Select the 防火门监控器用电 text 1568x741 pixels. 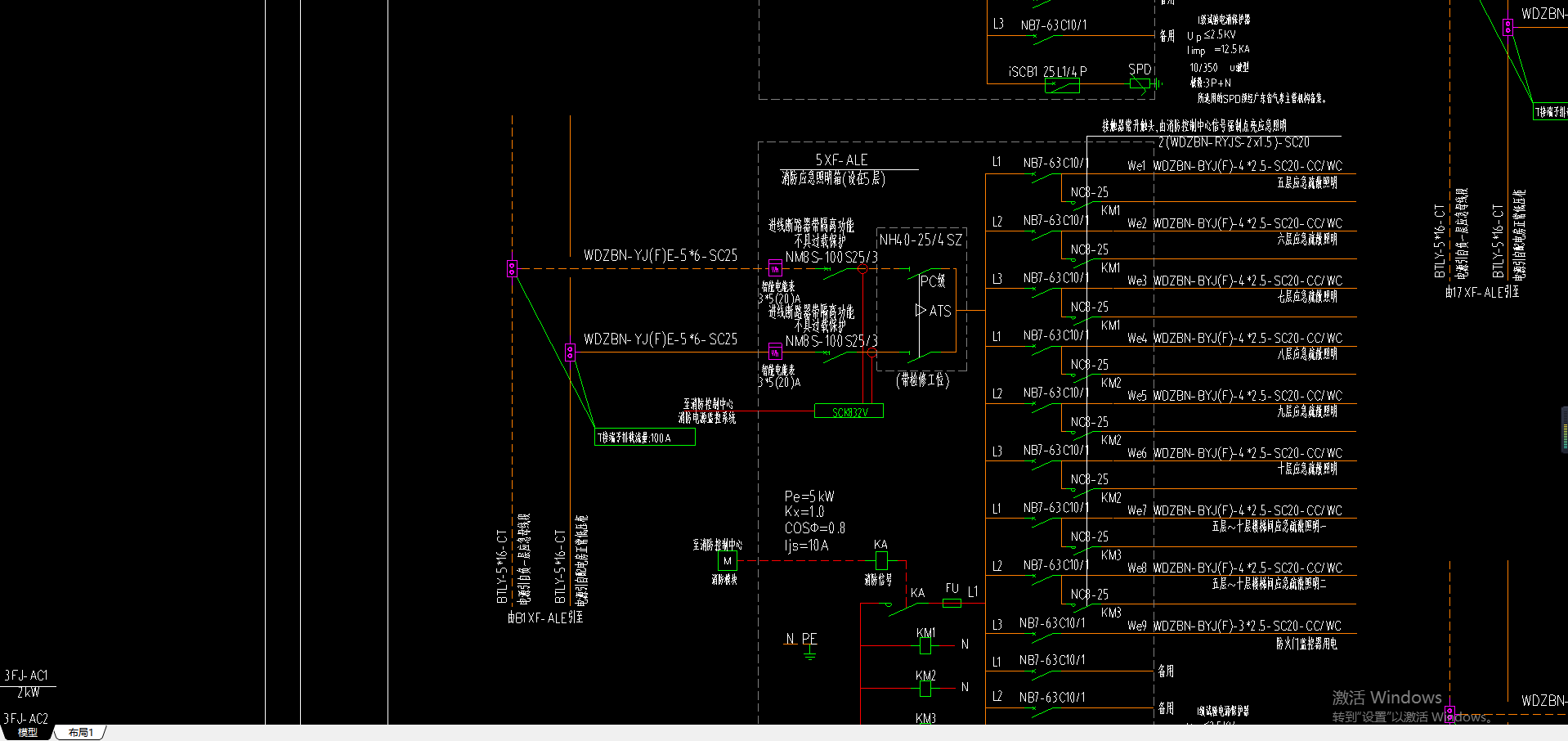tap(1307, 644)
